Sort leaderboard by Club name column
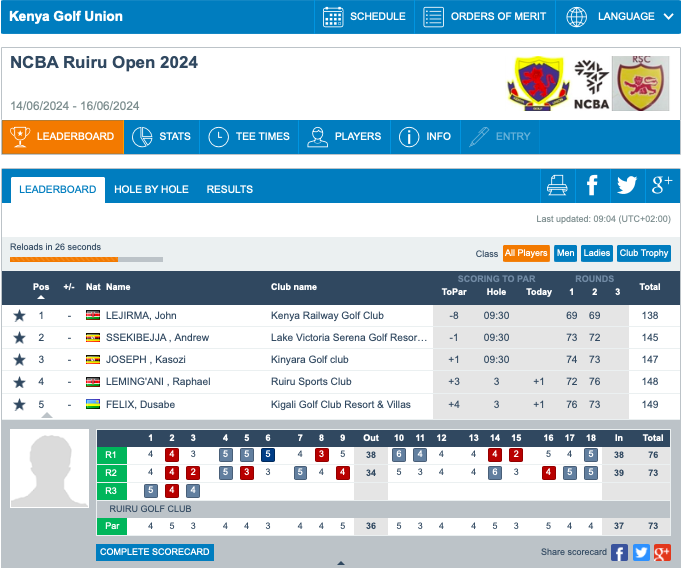 point(294,287)
